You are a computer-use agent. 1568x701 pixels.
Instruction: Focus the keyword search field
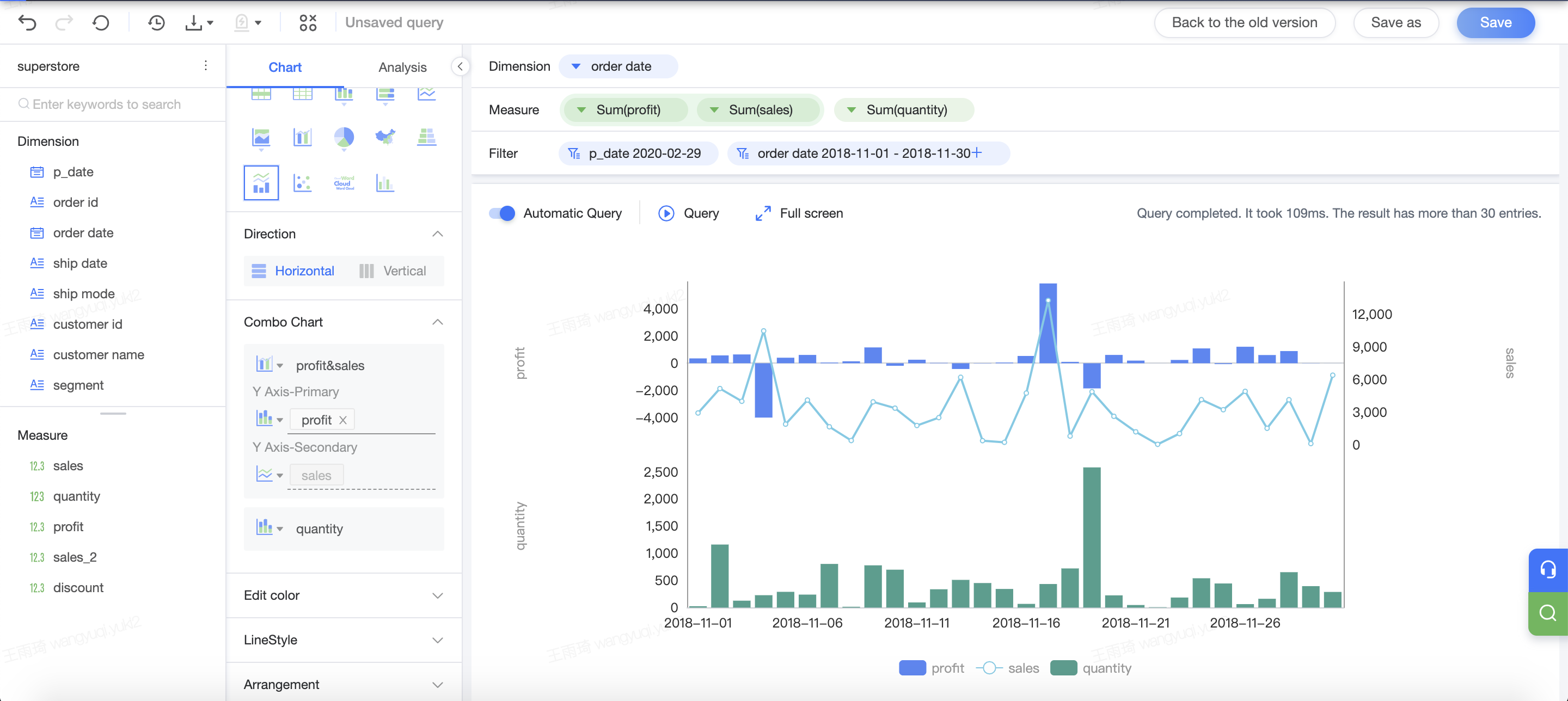(113, 104)
